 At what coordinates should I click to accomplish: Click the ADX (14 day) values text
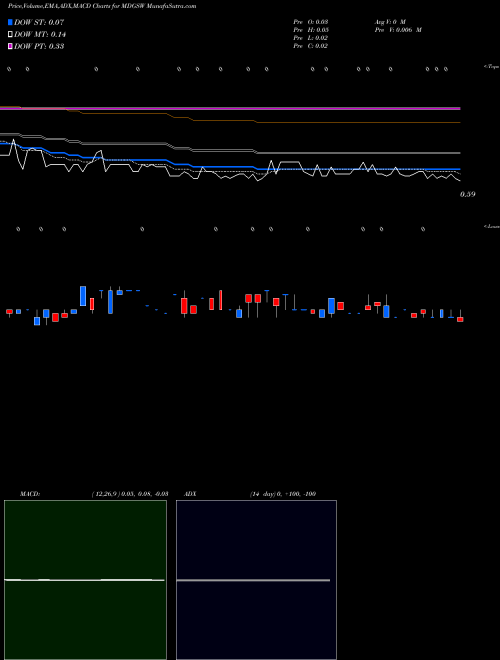283,494
